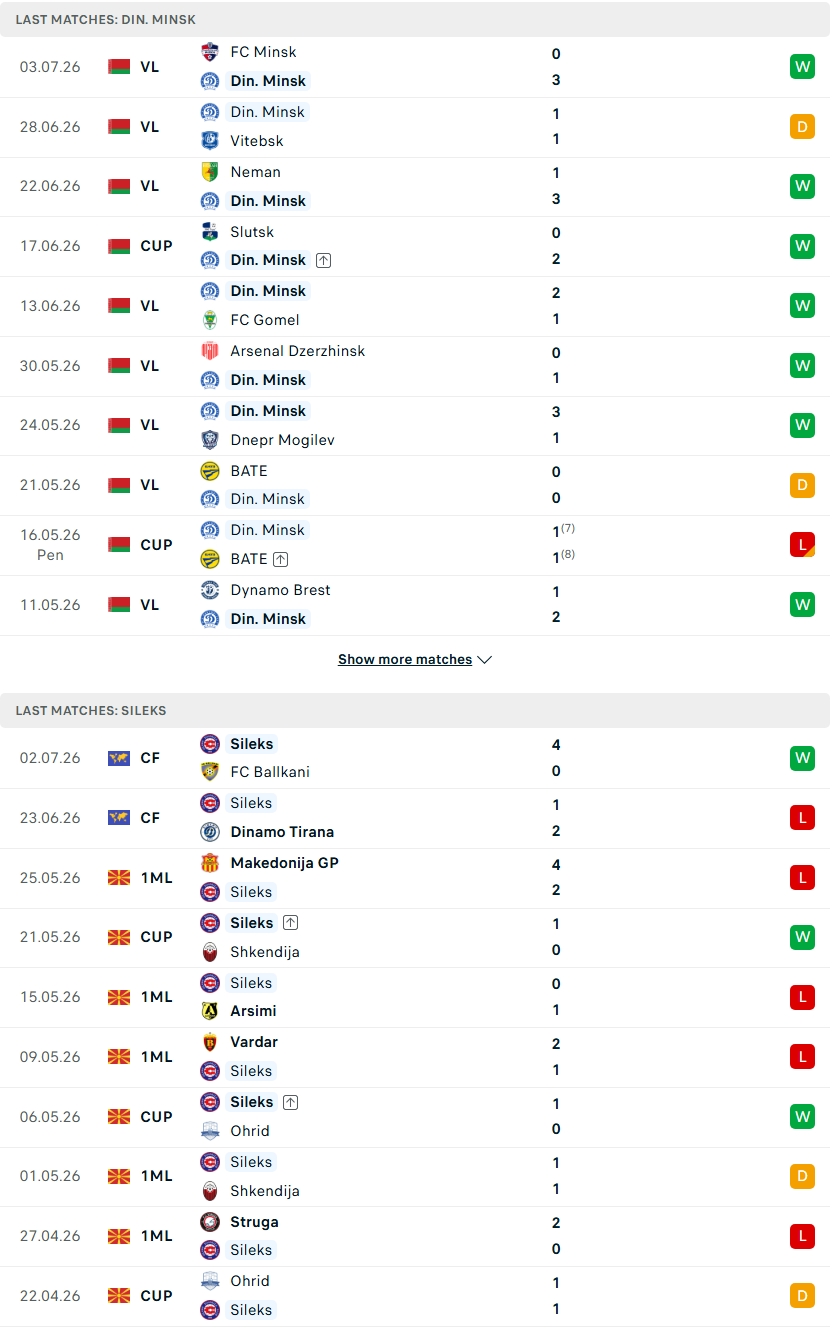This screenshot has height=1333, width=834.
Task: Click the North Macedonia flag on 25.05.26 match
Action: (x=119, y=878)
